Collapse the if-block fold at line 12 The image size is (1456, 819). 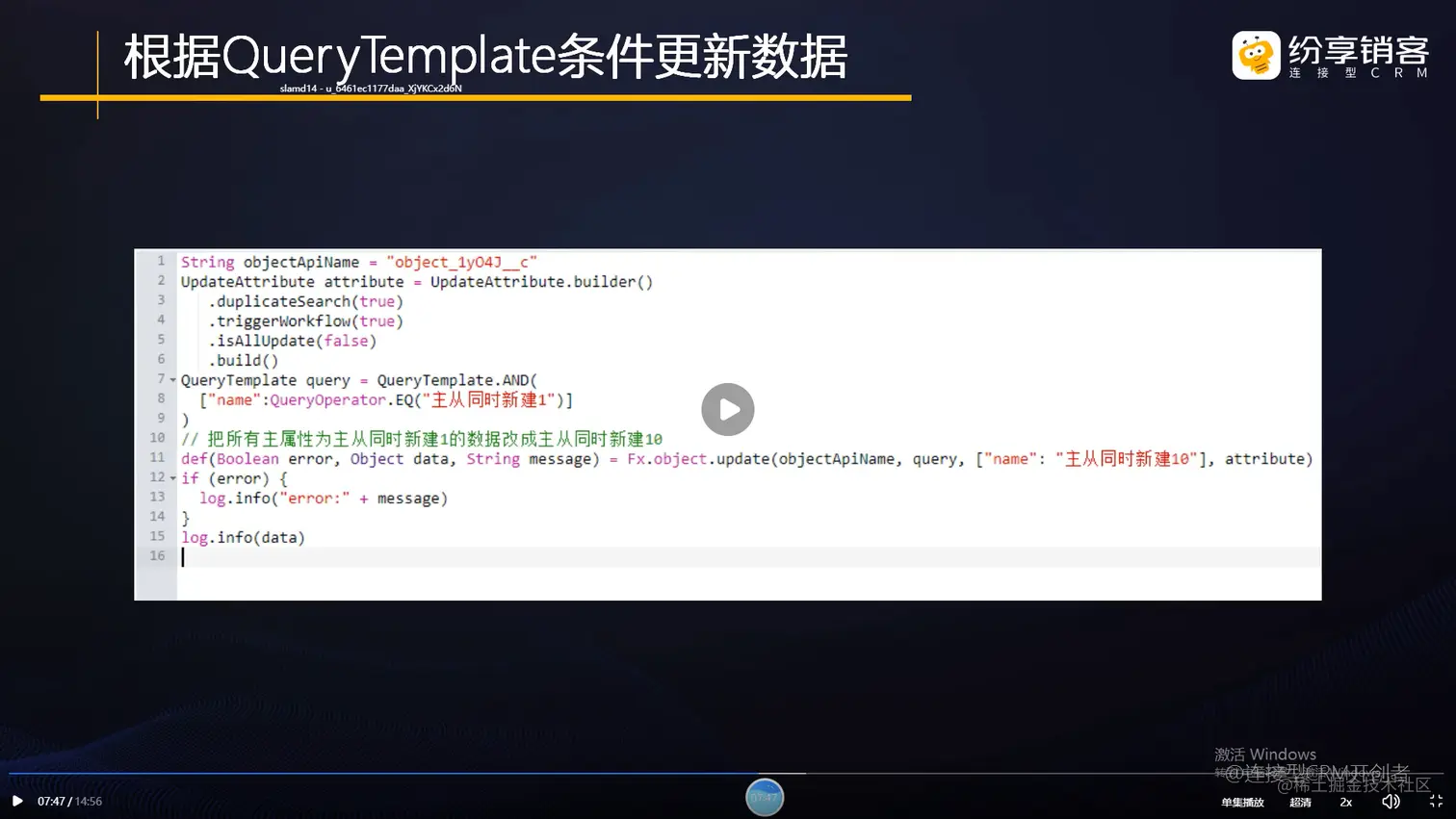173,478
